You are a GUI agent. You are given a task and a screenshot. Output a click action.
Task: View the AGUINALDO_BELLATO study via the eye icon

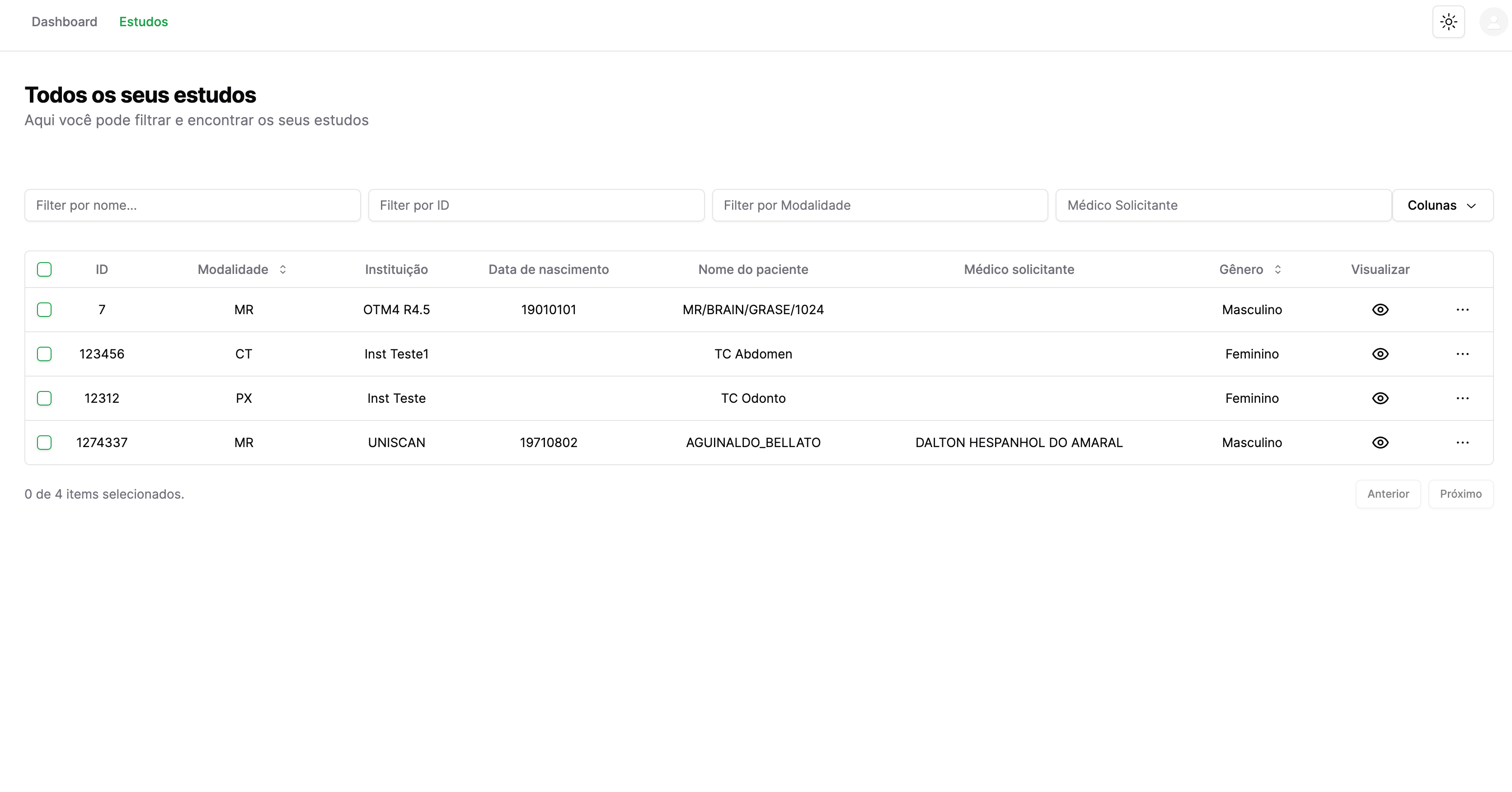coord(1380,443)
